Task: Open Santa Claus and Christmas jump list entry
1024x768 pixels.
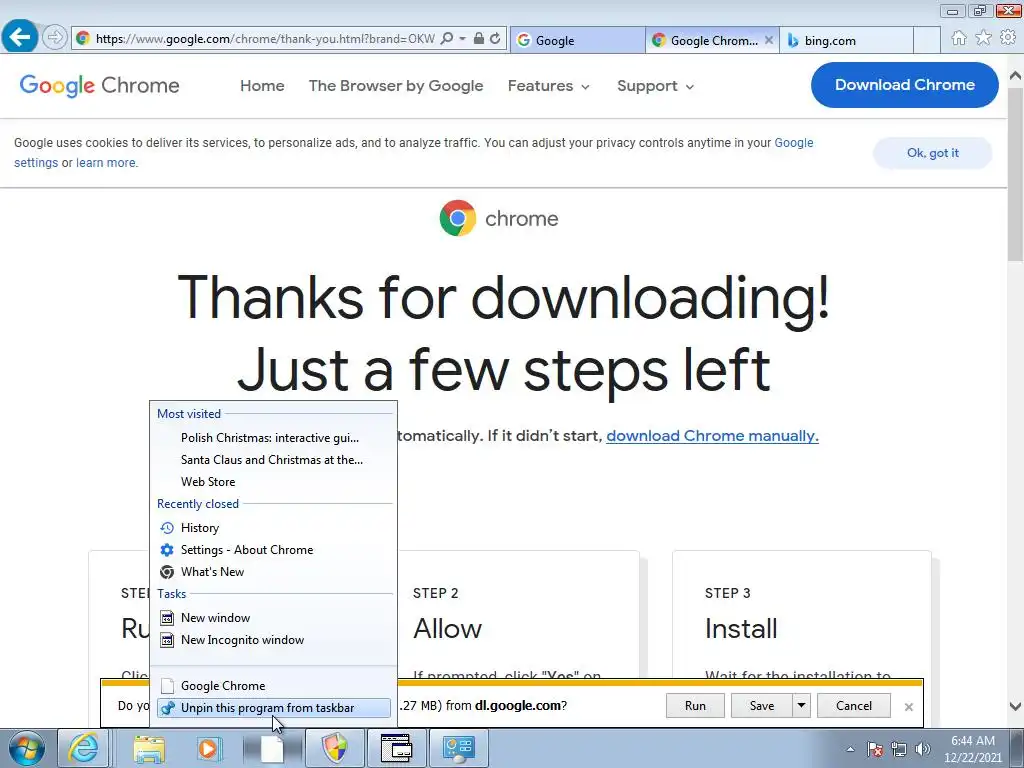Action: [274, 460]
